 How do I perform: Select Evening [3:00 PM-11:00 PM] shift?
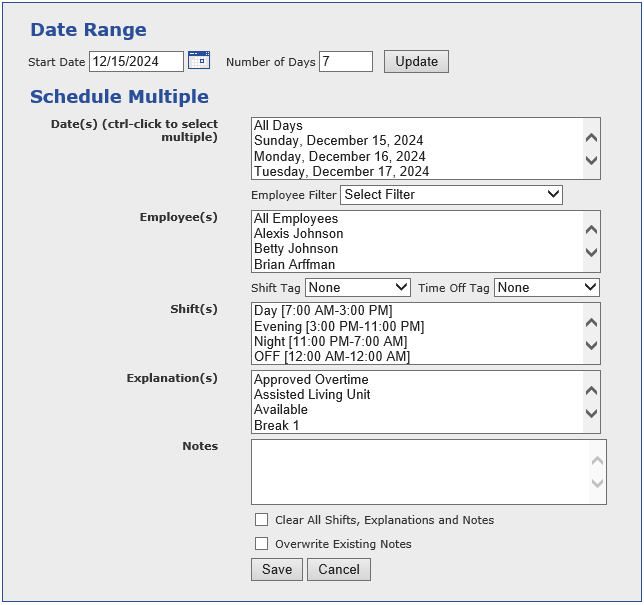(x=417, y=327)
